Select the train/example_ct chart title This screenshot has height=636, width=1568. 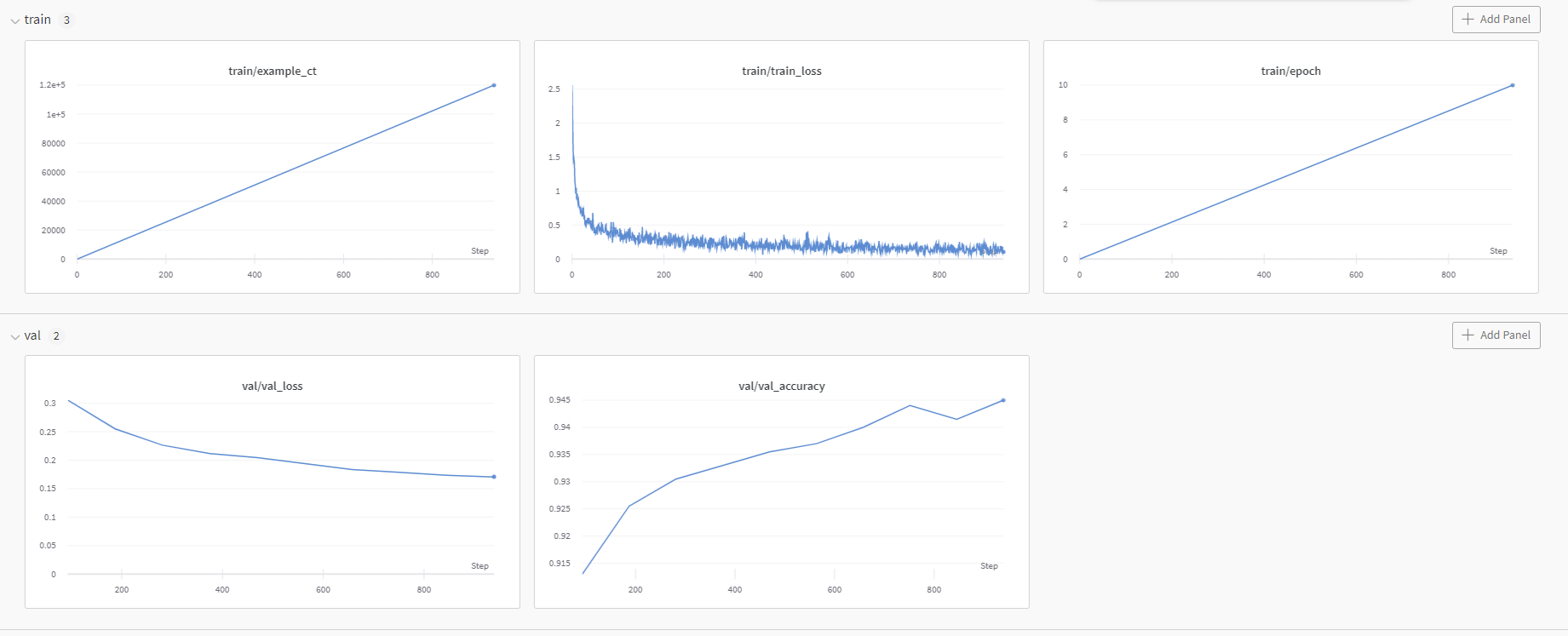(x=273, y=72)
